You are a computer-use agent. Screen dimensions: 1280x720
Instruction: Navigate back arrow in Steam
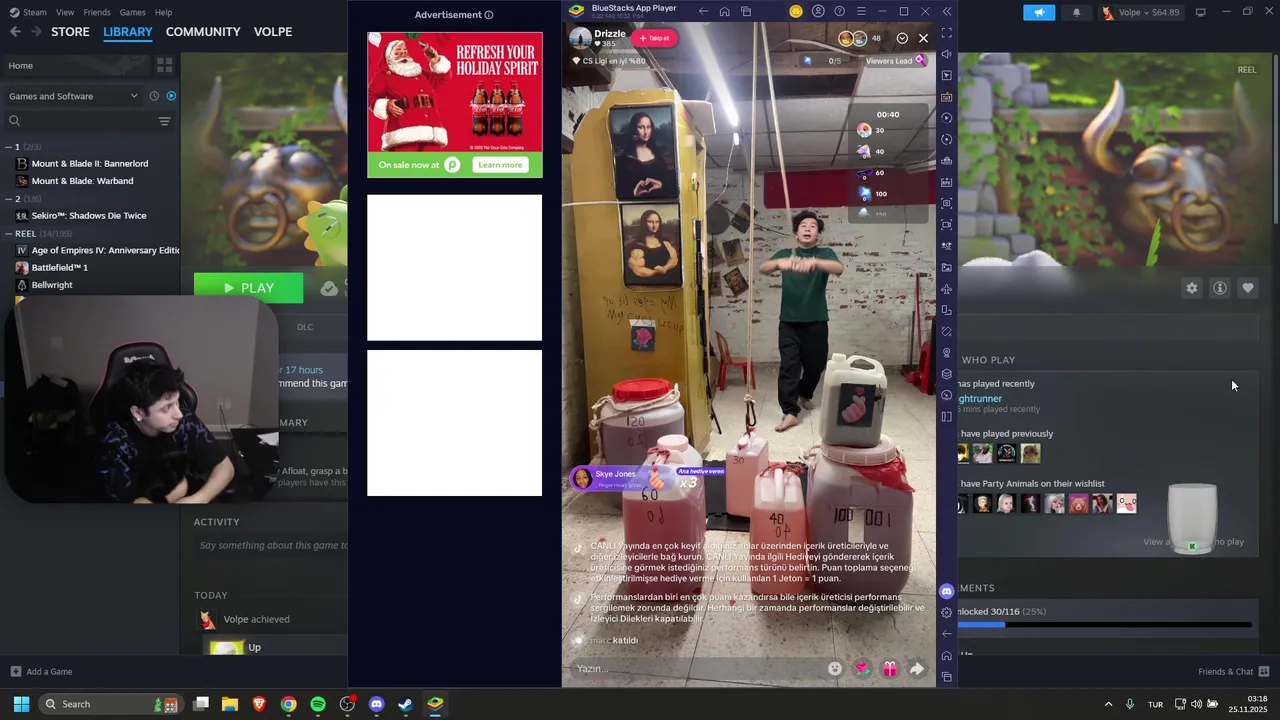tap(15, 32)
